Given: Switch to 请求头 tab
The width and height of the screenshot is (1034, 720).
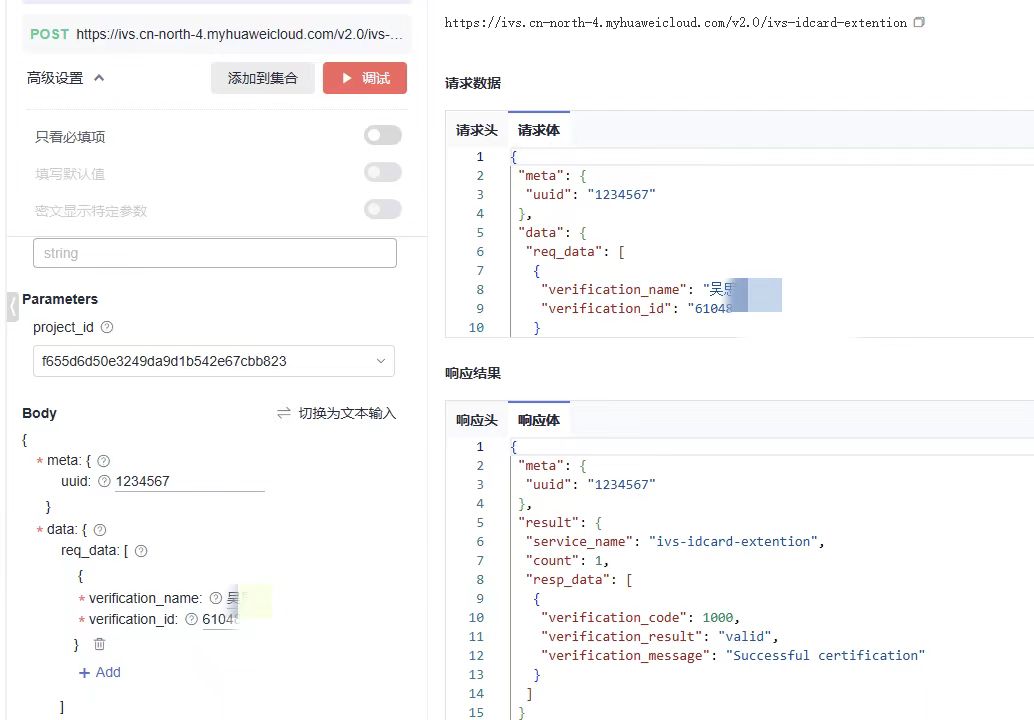Looking at the screenshot, I should tap(477, 130).
